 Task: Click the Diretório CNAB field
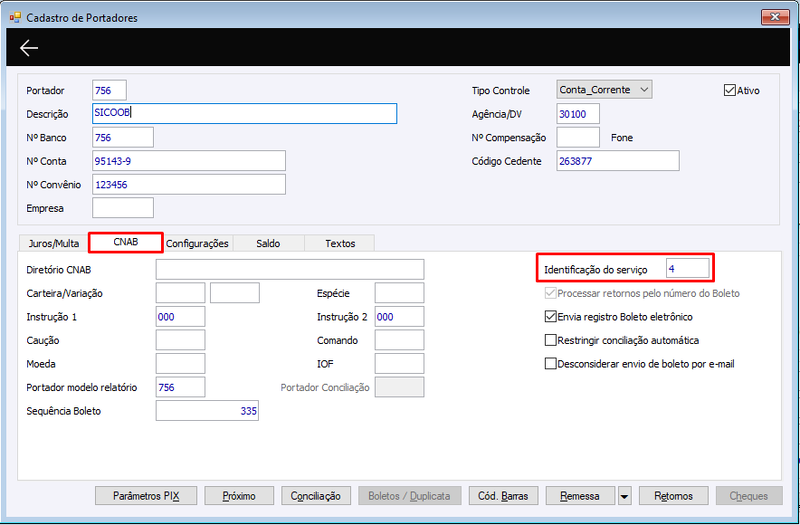[290, 269]
